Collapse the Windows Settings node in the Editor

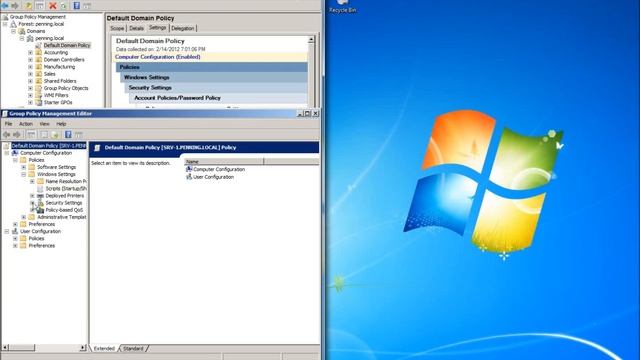(x=24, y=174)
